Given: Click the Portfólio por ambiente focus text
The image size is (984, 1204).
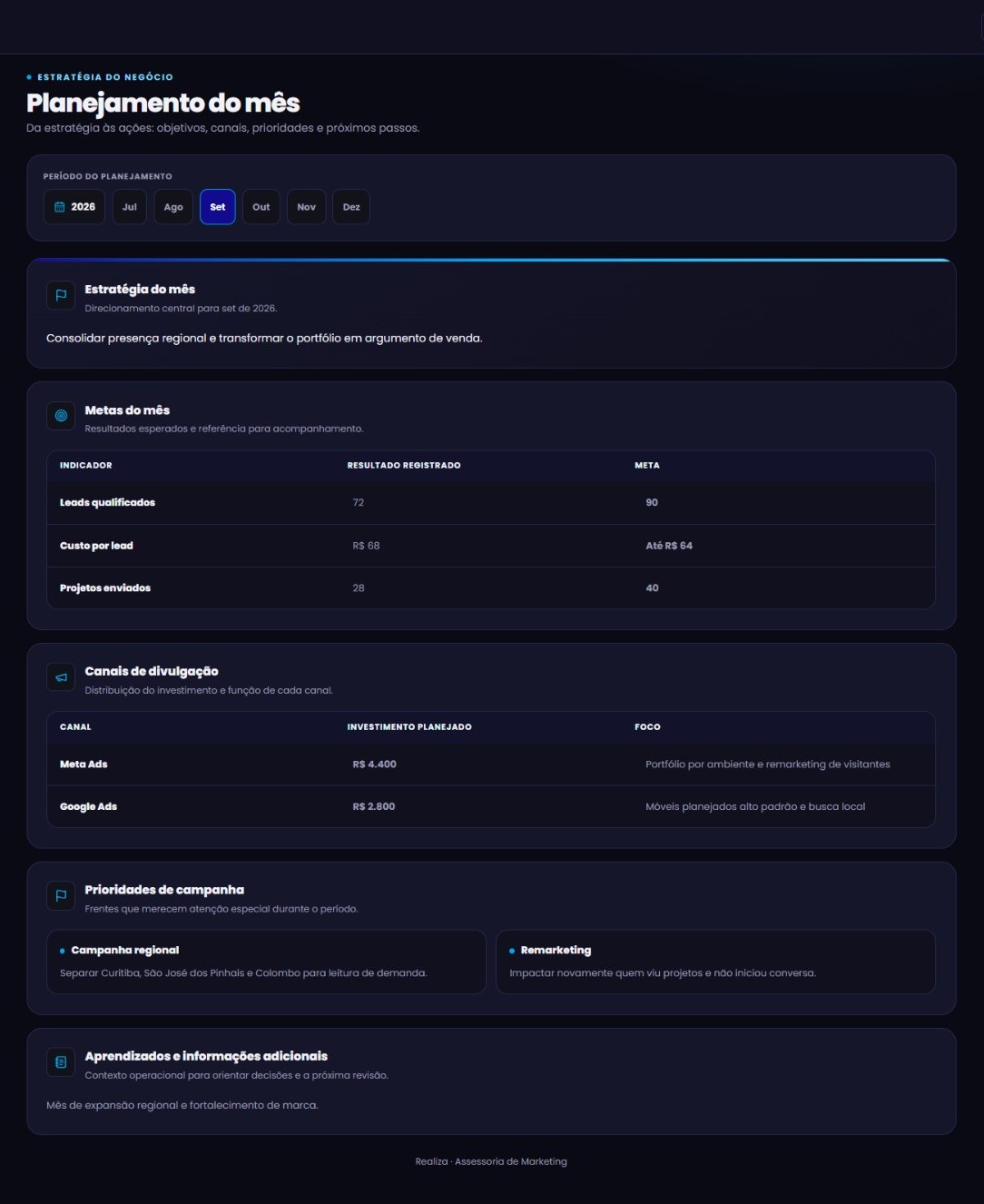Looking at the screenshot, I should [768, 765].
